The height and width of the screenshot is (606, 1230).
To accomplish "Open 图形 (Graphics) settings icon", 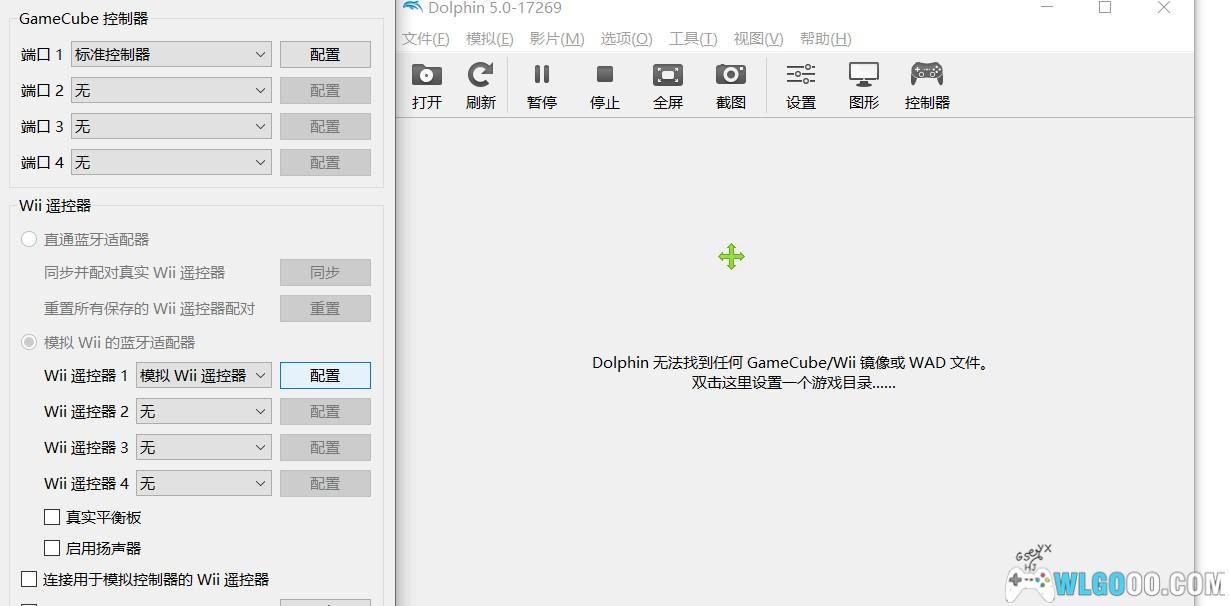I will (x=864, y=85).
